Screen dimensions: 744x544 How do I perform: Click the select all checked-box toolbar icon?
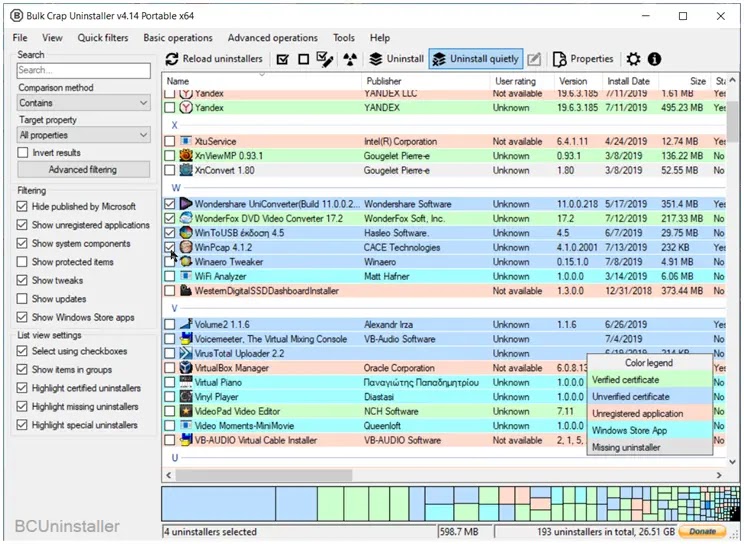point(282,59)
